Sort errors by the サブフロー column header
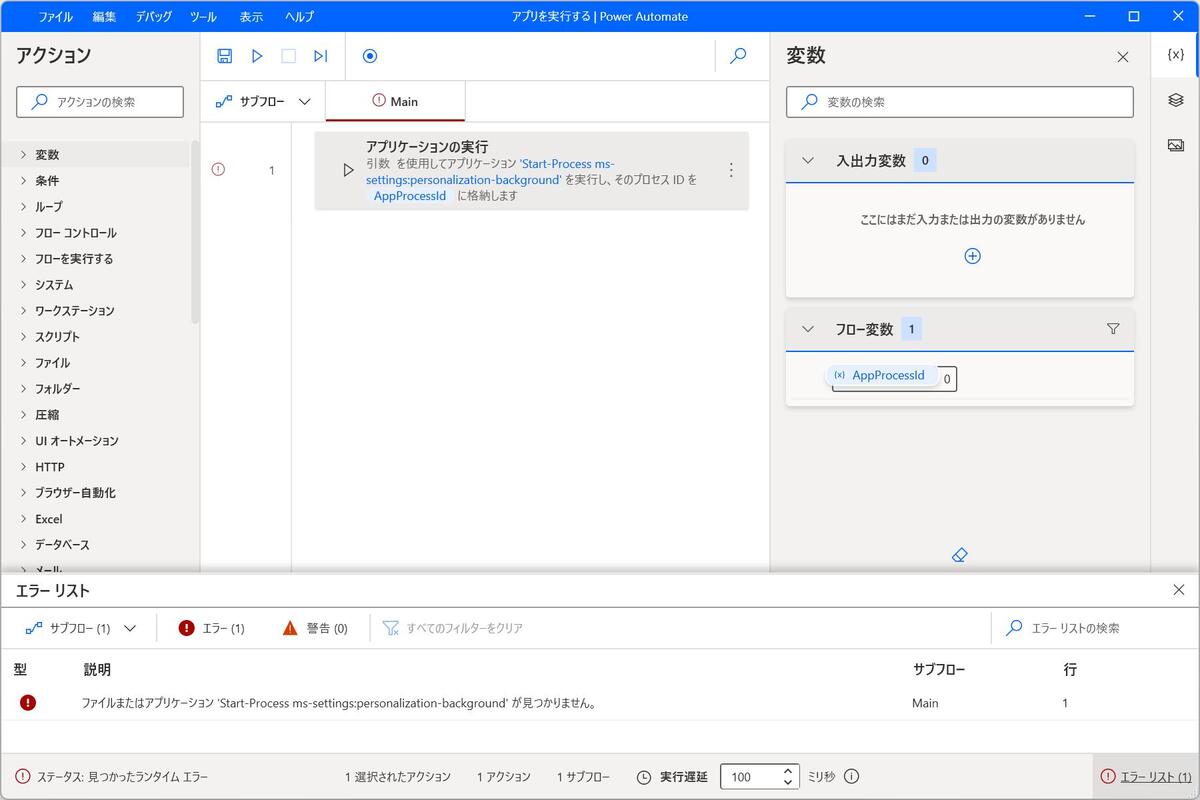 (939, 669)
